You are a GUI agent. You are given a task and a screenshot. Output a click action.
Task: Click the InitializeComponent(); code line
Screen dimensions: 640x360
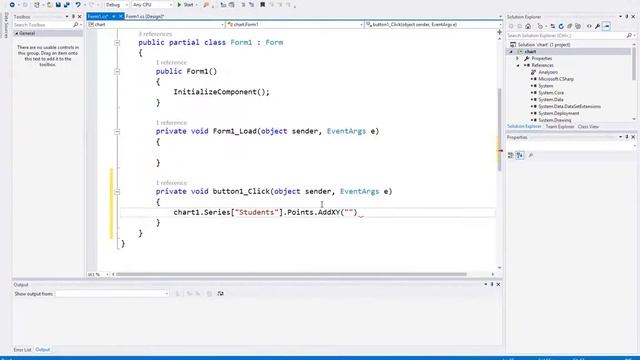222,92
